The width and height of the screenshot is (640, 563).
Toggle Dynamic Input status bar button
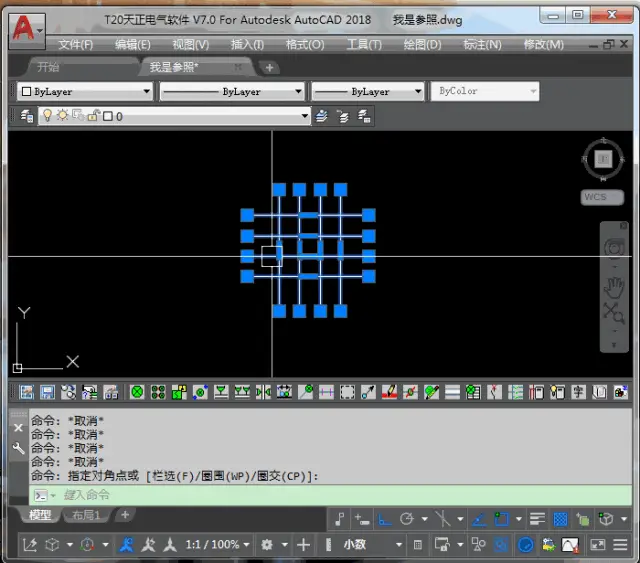click(x=362, y=519)
